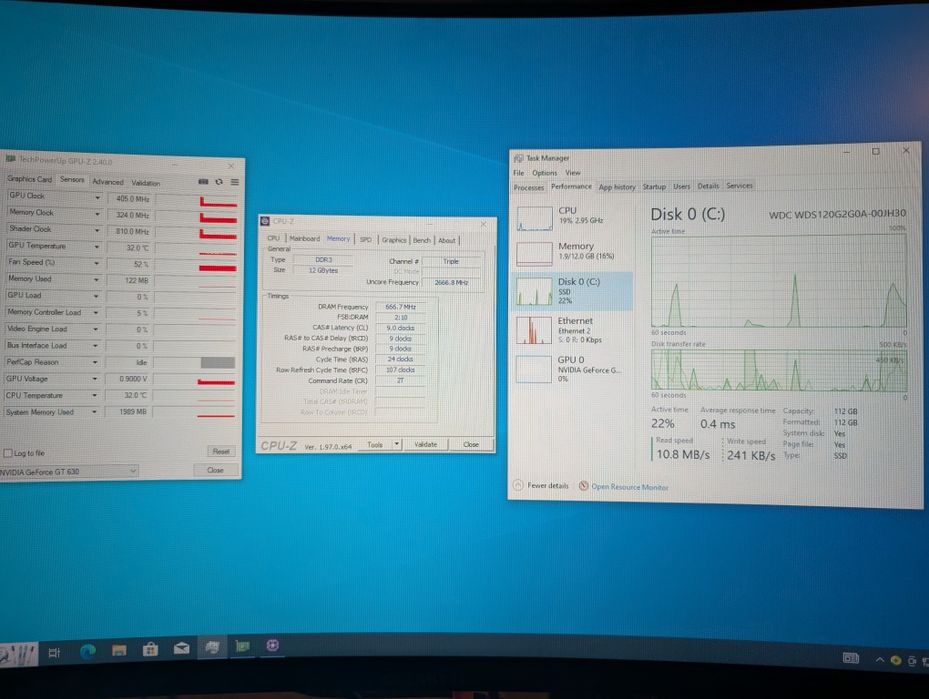Screen dimensions: 929x699
Task: Click the GPU-Z screenshot camera icon
Action: point(203,181)
